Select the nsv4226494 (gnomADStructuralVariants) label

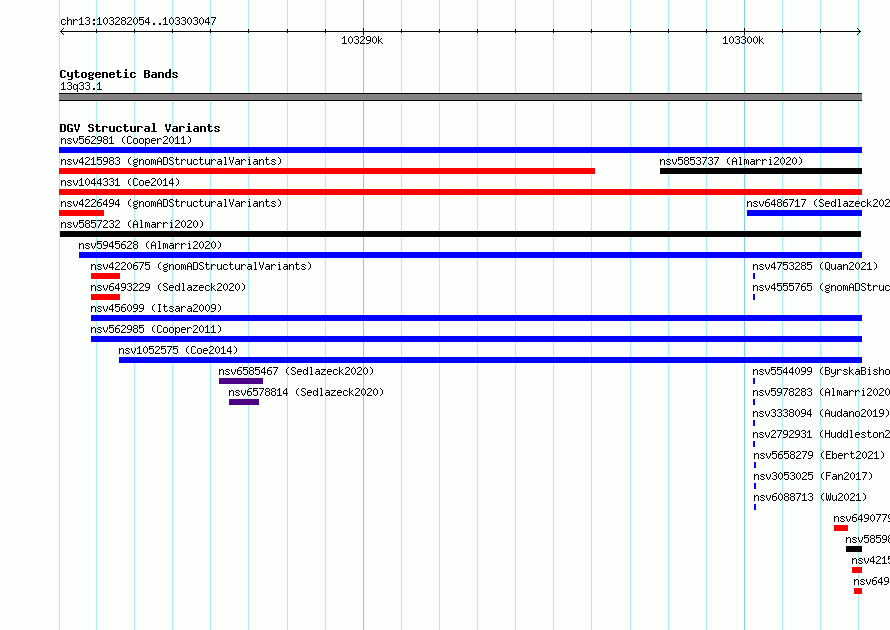click(171, 203)
